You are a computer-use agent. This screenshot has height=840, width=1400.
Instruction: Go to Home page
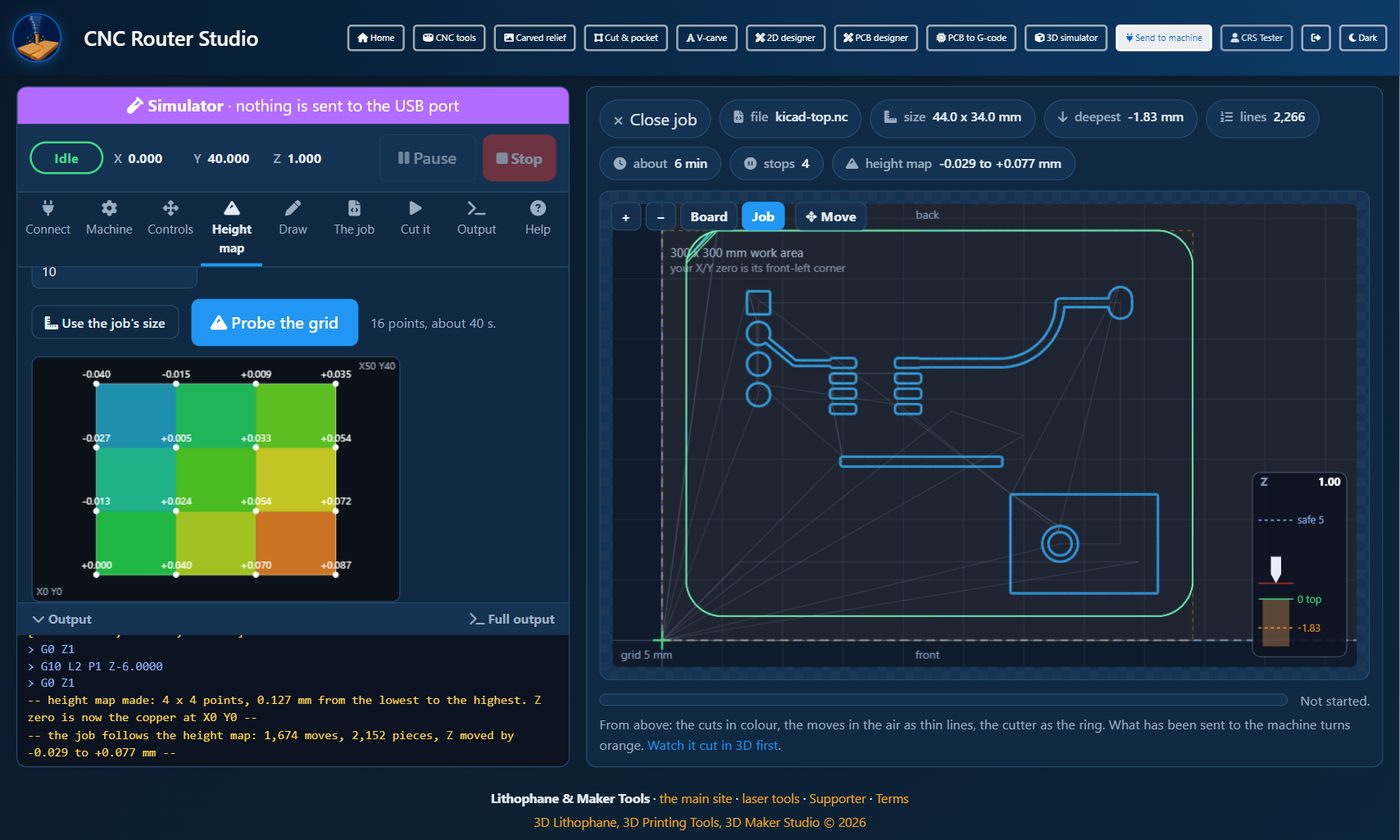pyautogui.click(x=376, y=38)
